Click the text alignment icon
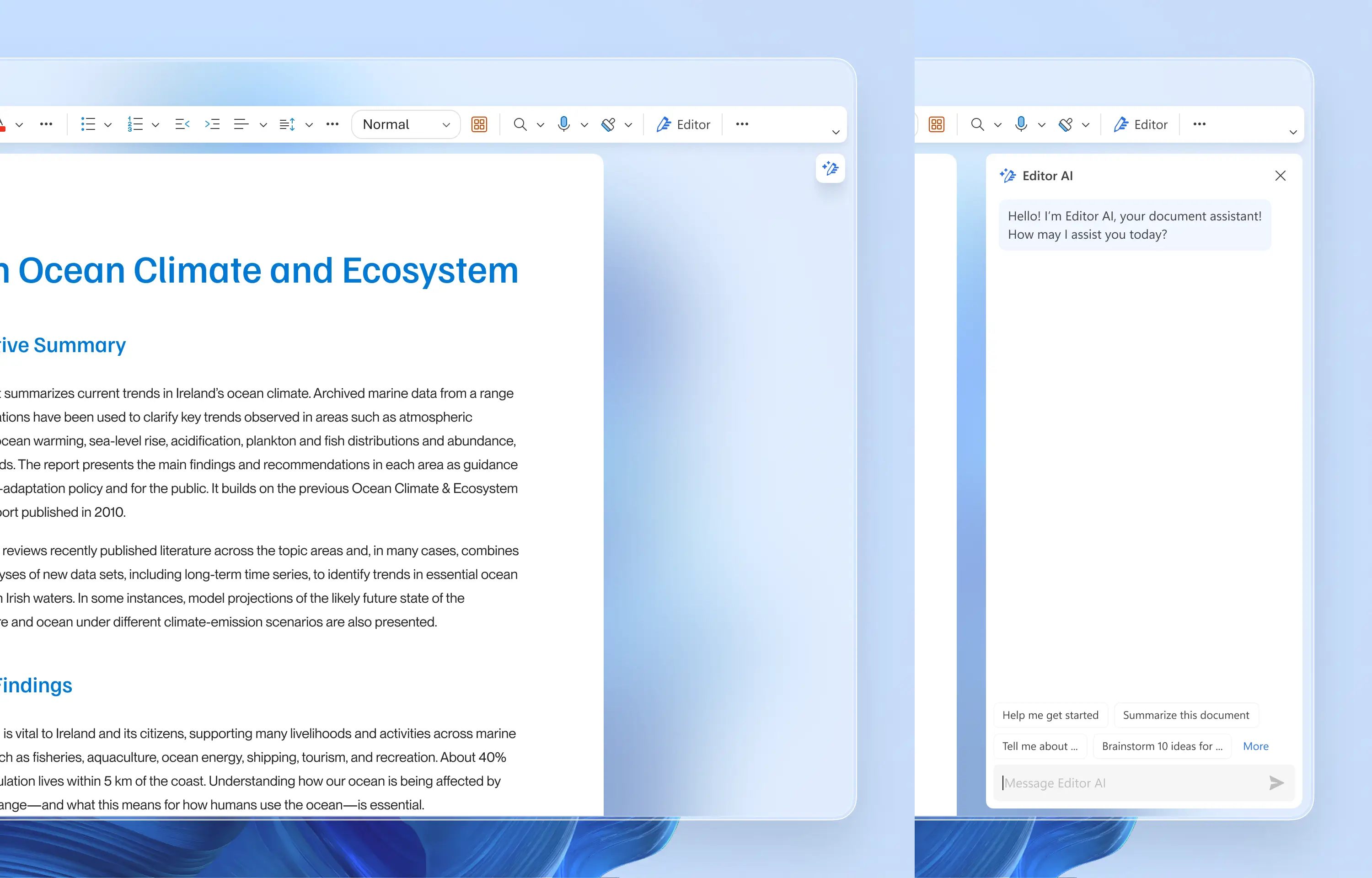The image size is (1372, 878). pyautogui.click(x=241, y=124)
